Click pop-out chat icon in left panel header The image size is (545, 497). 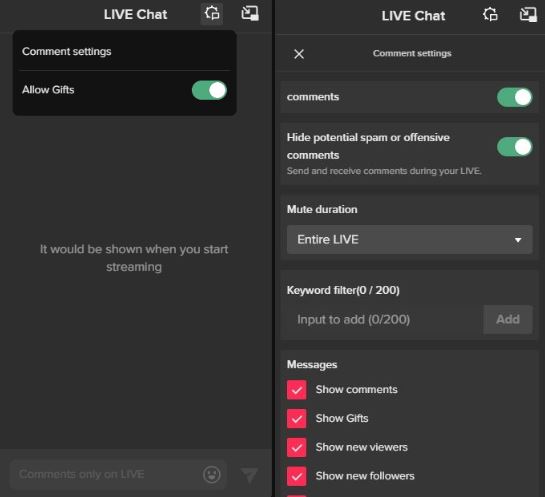pos(250,14)
